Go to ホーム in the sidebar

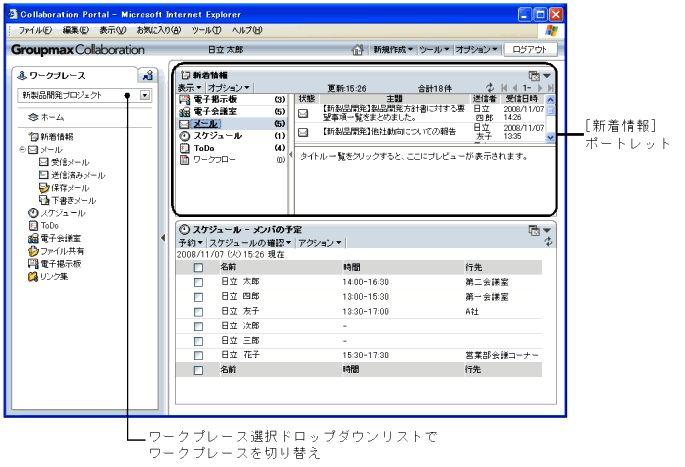point(46,117)
